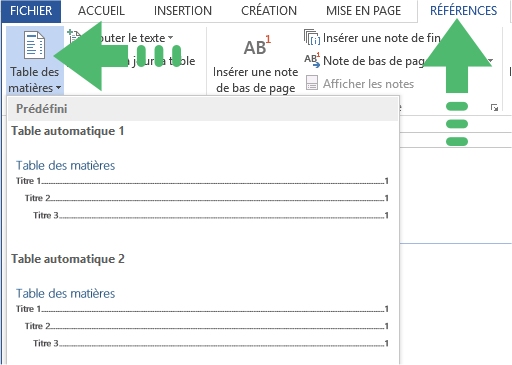The height and width of the screenshot is (365, 512).
Task: Open the Note de bas de page suivante arrow
Action: click(490, 61)
